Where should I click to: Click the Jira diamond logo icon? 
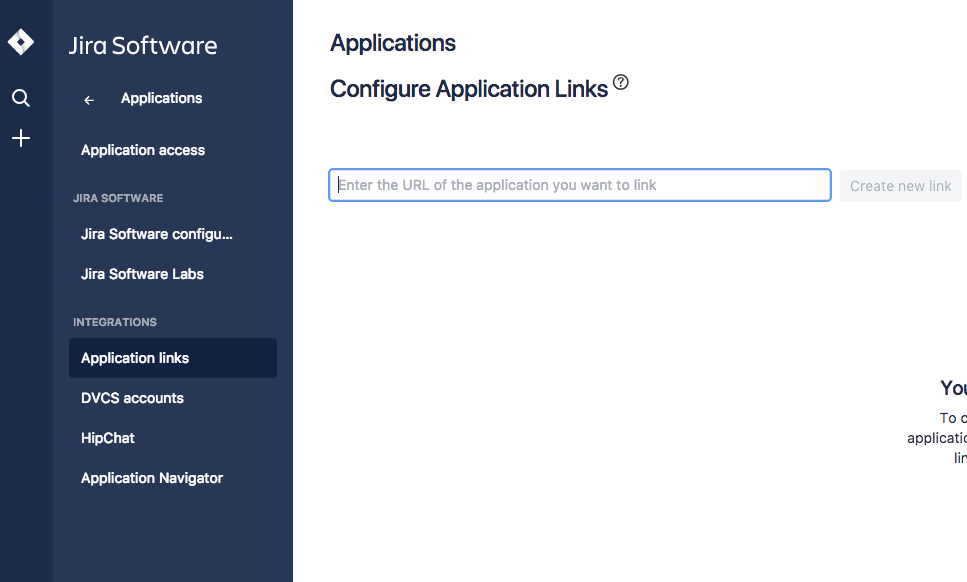pyautogui.click(x=21, y=42)
